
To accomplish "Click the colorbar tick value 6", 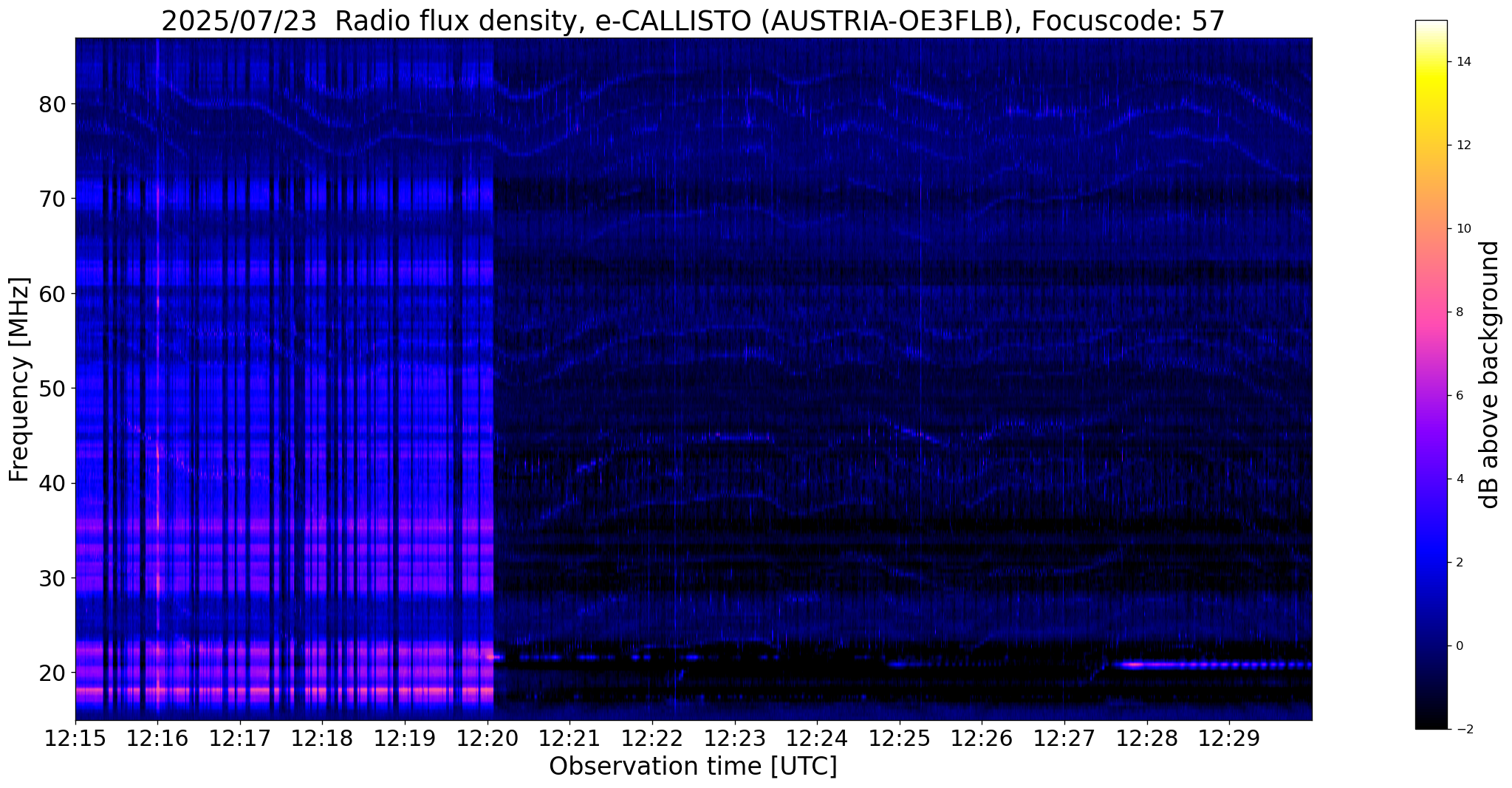I will pyautogui.click(x=1459, y=396).
